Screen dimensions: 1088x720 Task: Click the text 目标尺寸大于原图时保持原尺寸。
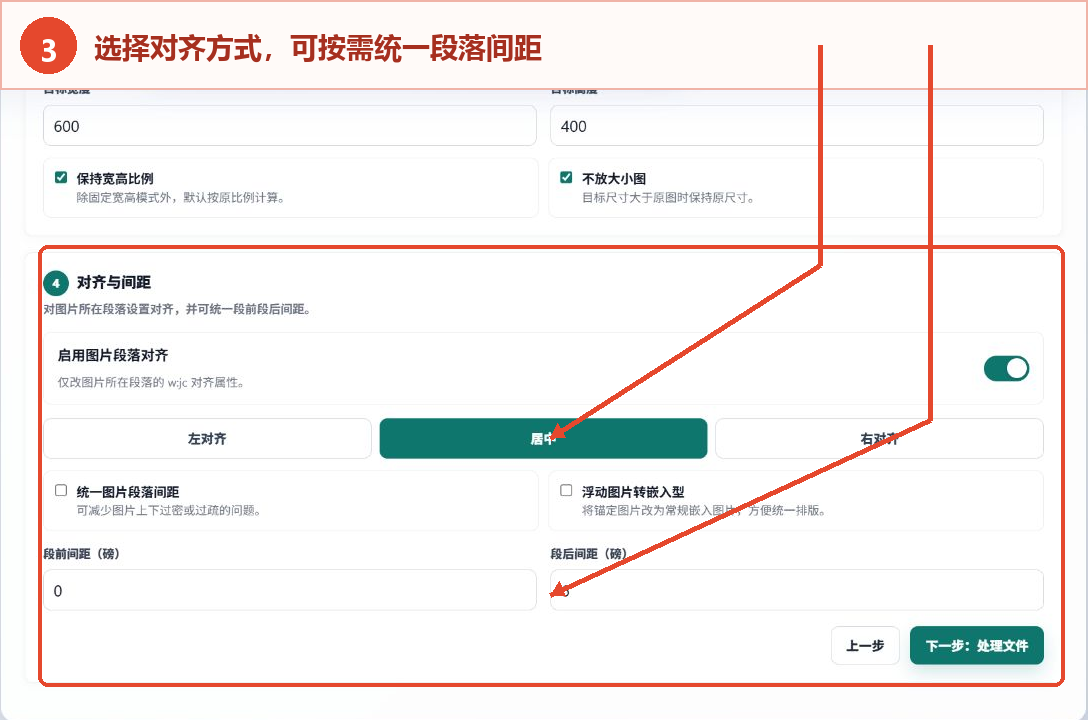668,198
